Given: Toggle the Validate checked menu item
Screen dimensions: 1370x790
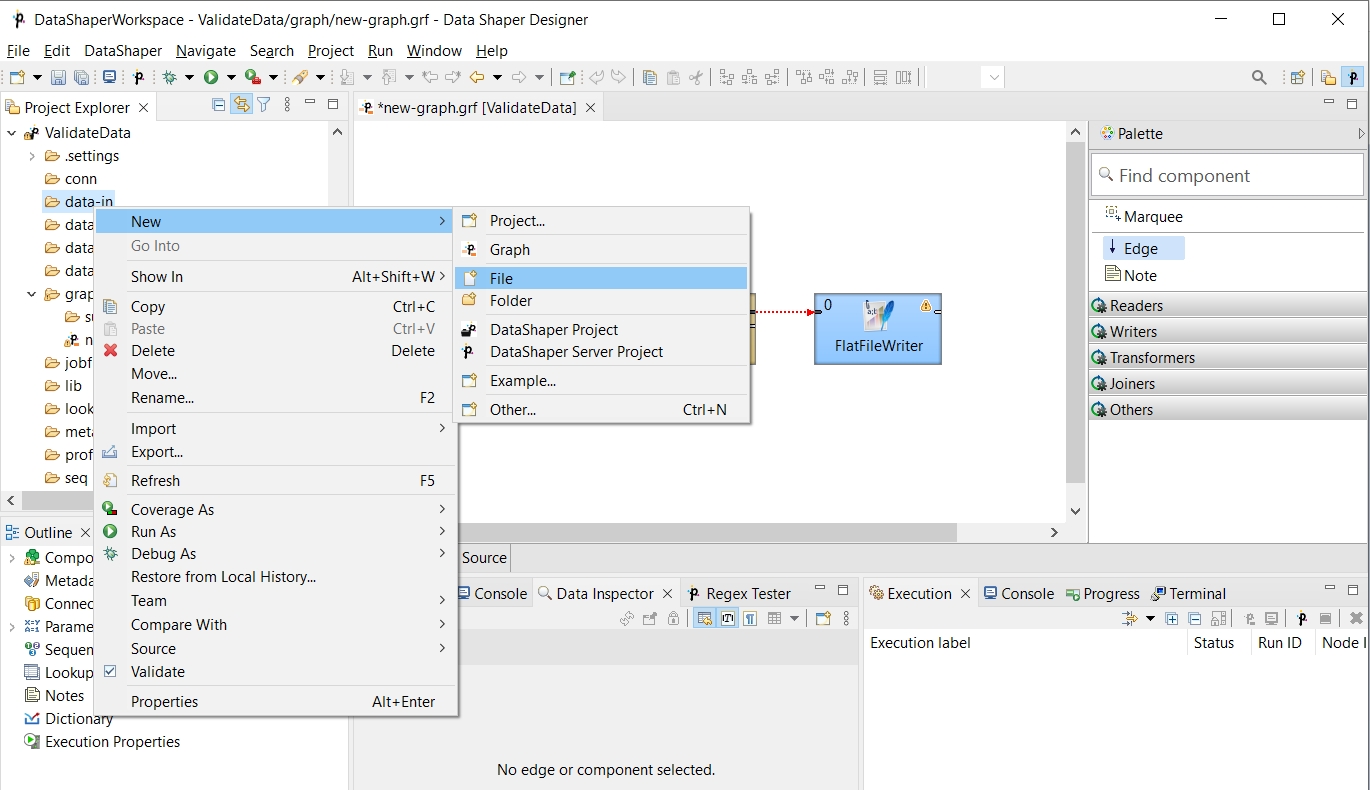Looking at the screenshot, I should click(158, 672).
